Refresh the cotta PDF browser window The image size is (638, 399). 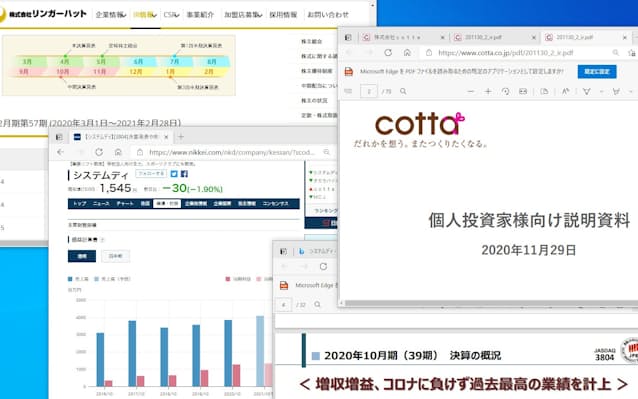[388, 52]
